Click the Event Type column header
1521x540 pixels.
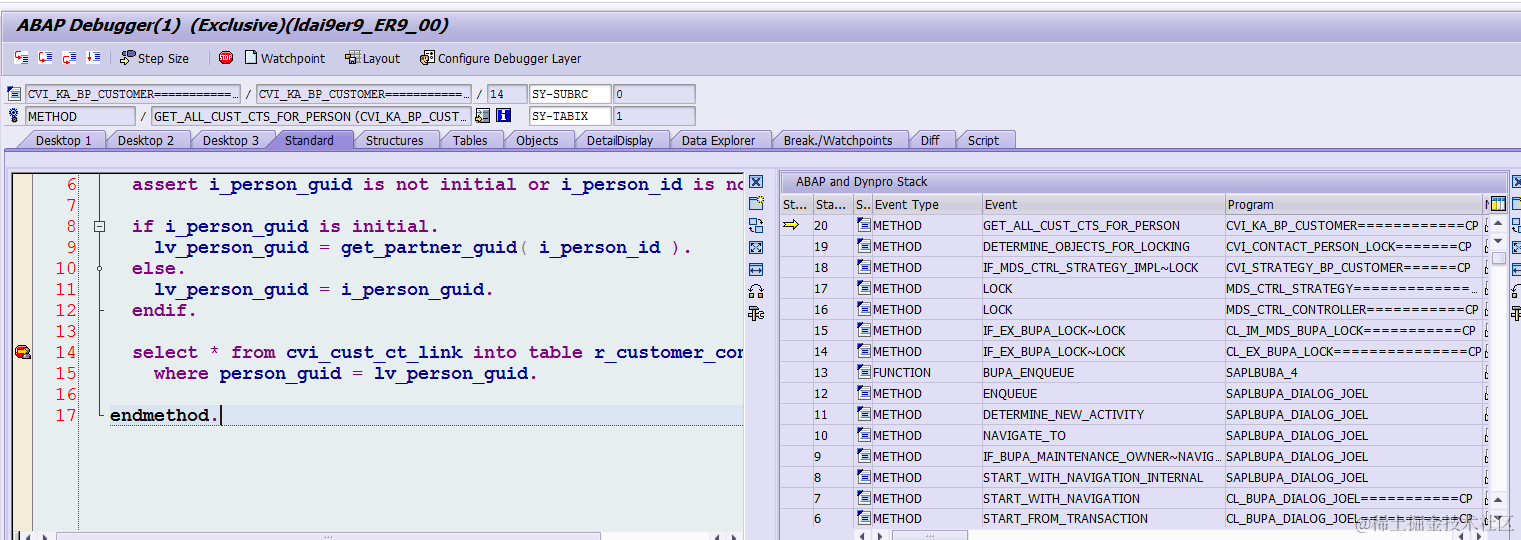926,204
